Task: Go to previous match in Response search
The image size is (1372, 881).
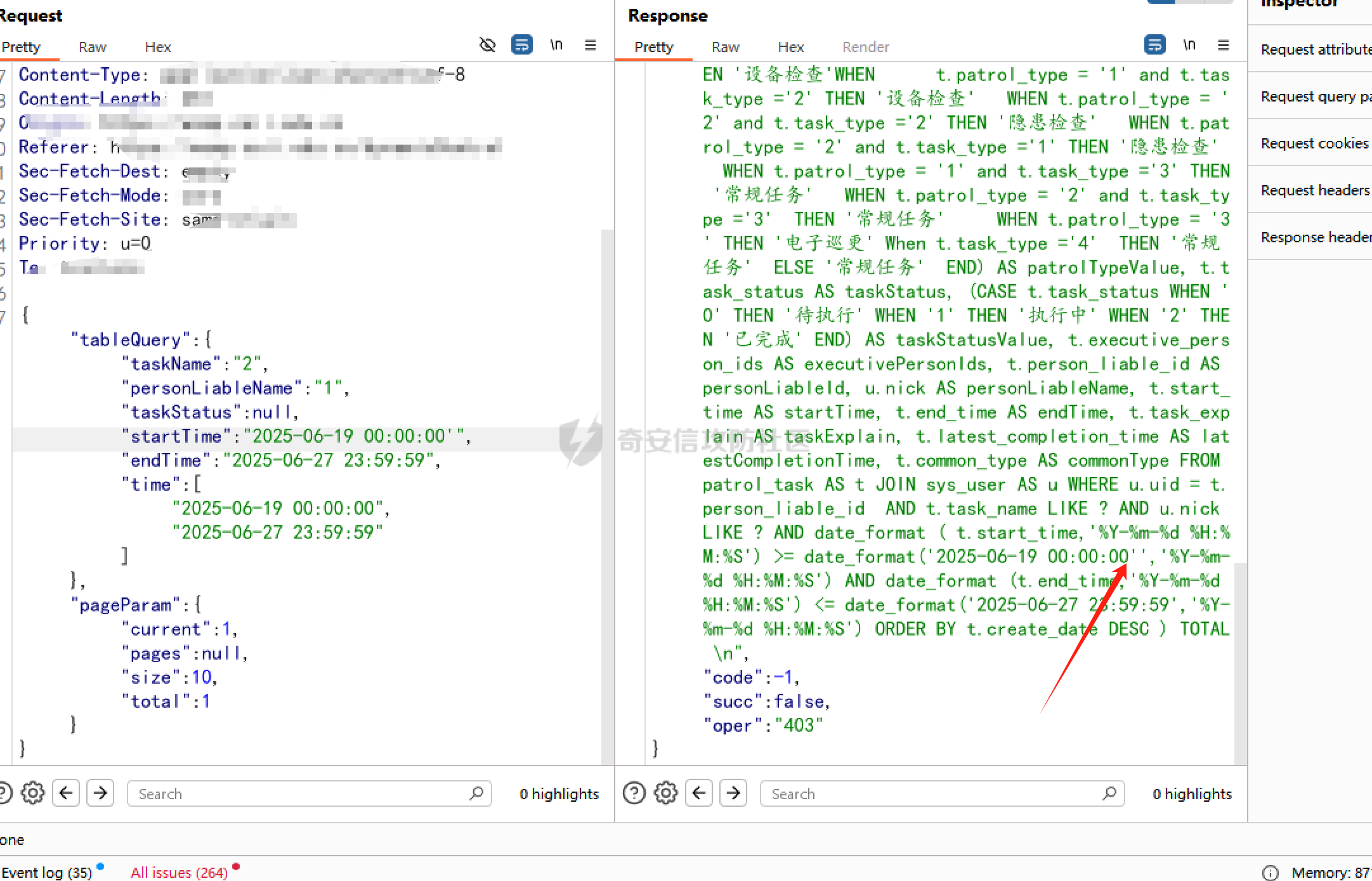Action: click(699, 793)
